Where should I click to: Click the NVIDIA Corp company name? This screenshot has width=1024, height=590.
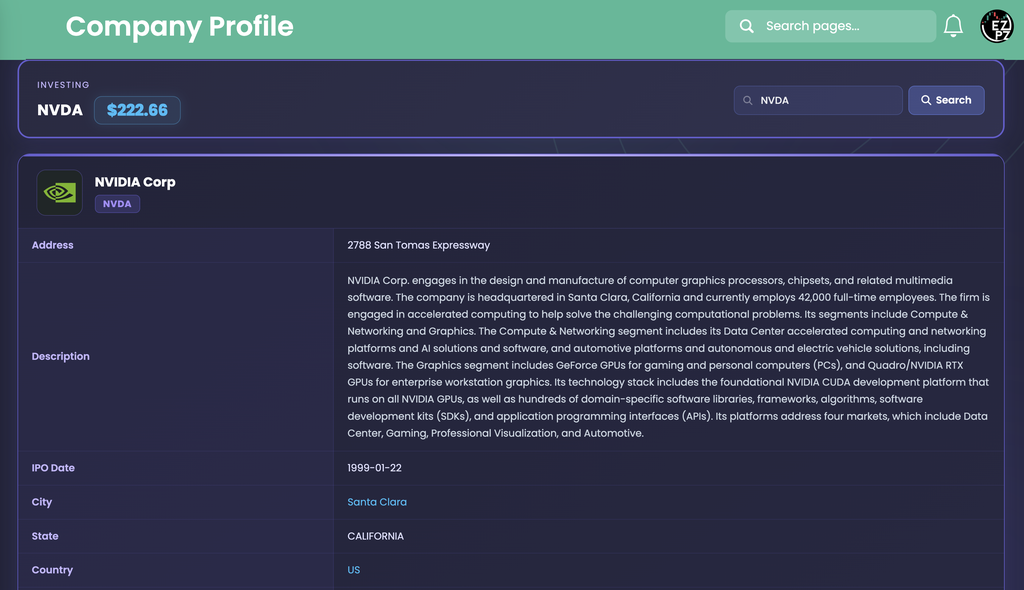coord(135,182)
